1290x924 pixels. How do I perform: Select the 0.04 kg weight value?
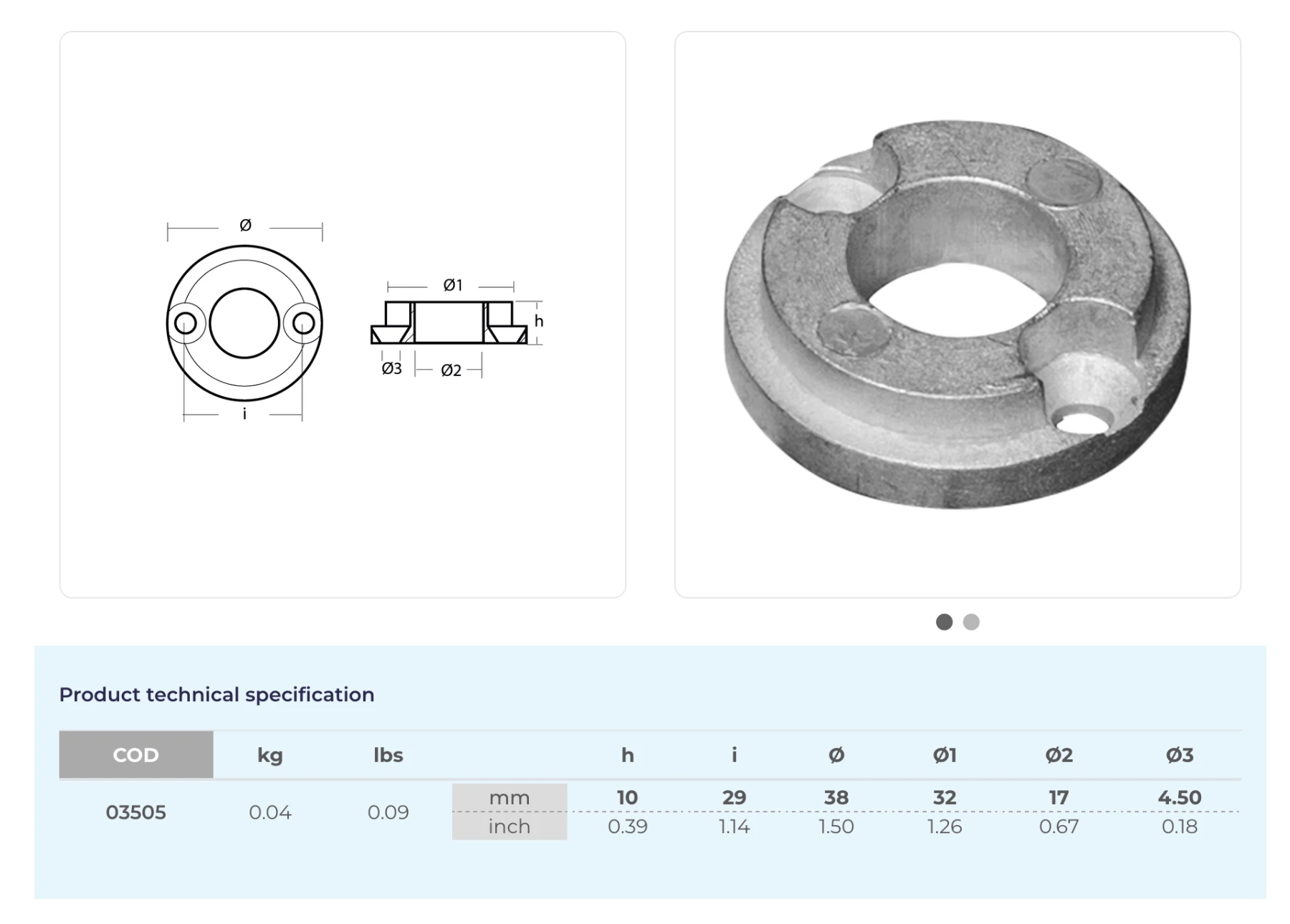270,812
